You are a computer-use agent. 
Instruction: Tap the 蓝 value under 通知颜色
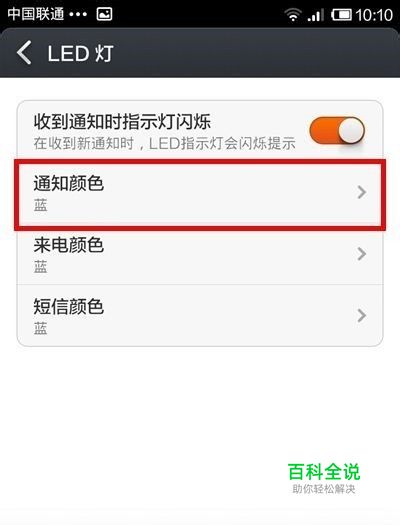tap(40, 205)
